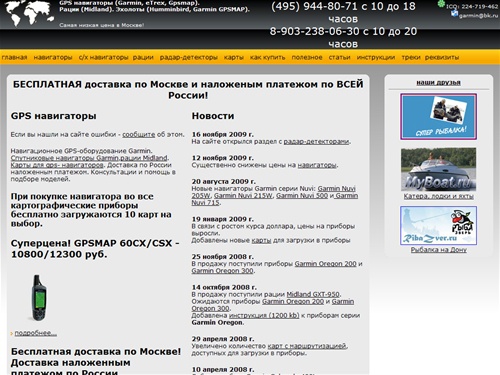Open the треки menu item
Image resolution: width=500 pixels, height=375 pixels.
click(411, 57)
